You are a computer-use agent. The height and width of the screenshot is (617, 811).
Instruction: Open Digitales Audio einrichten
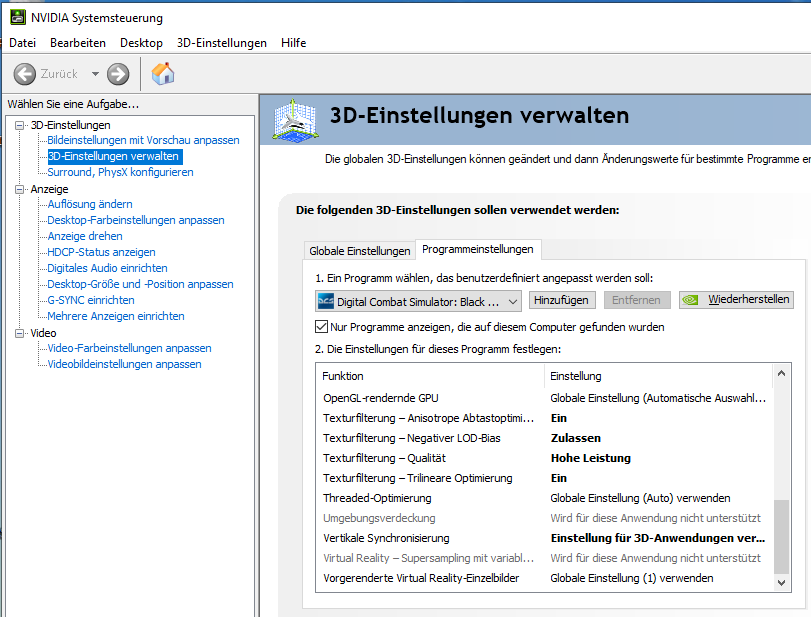(x=108, y=268)
